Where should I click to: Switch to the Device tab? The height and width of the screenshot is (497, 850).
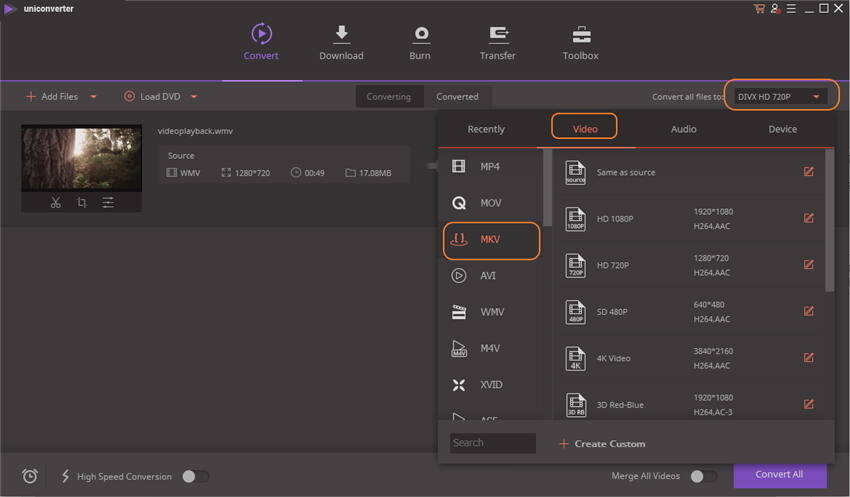click(x=782, y=129)
